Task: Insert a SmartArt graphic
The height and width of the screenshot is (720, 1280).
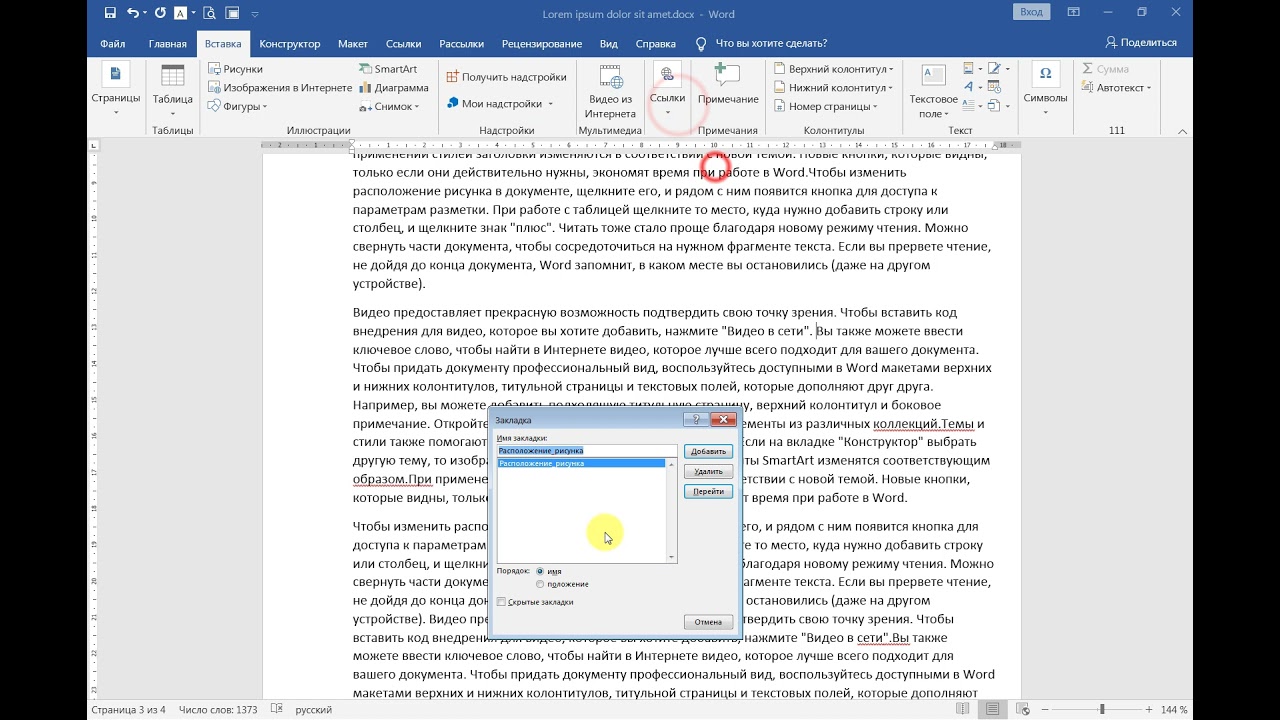Action: tap(388, 69)
